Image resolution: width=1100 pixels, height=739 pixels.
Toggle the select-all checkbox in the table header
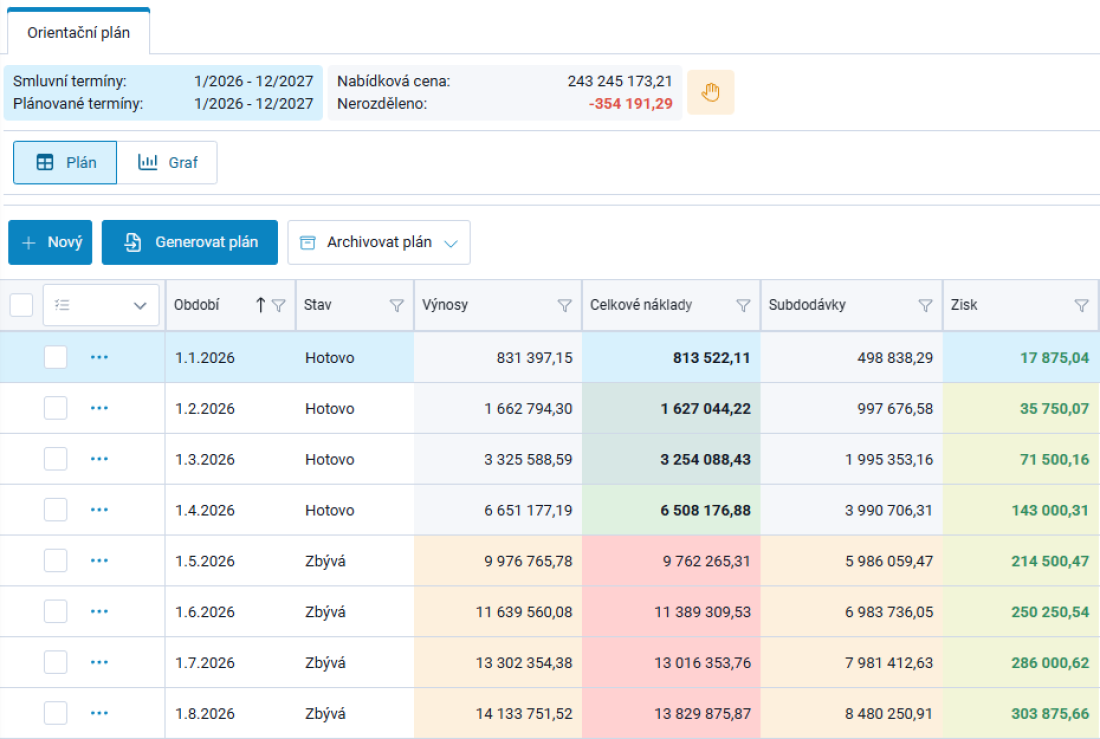click(21, 305)
